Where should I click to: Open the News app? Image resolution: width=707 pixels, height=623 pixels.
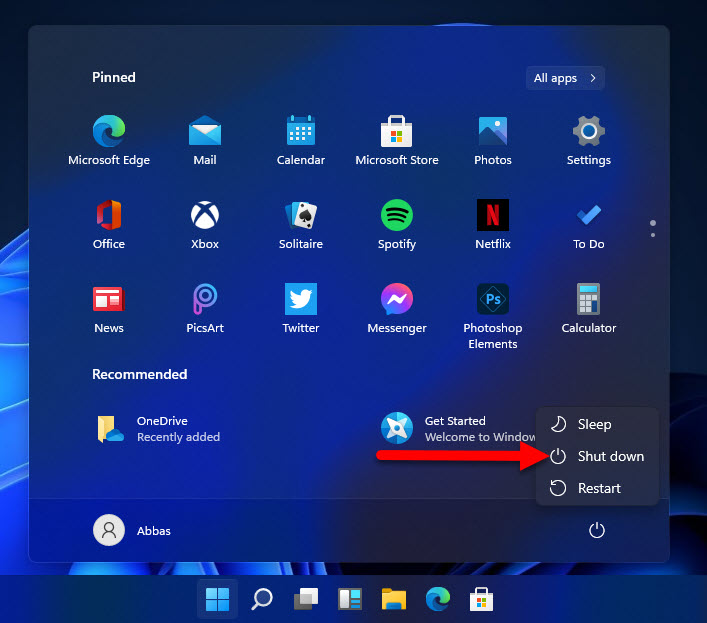pyautogui.click(x=109, y=309)
